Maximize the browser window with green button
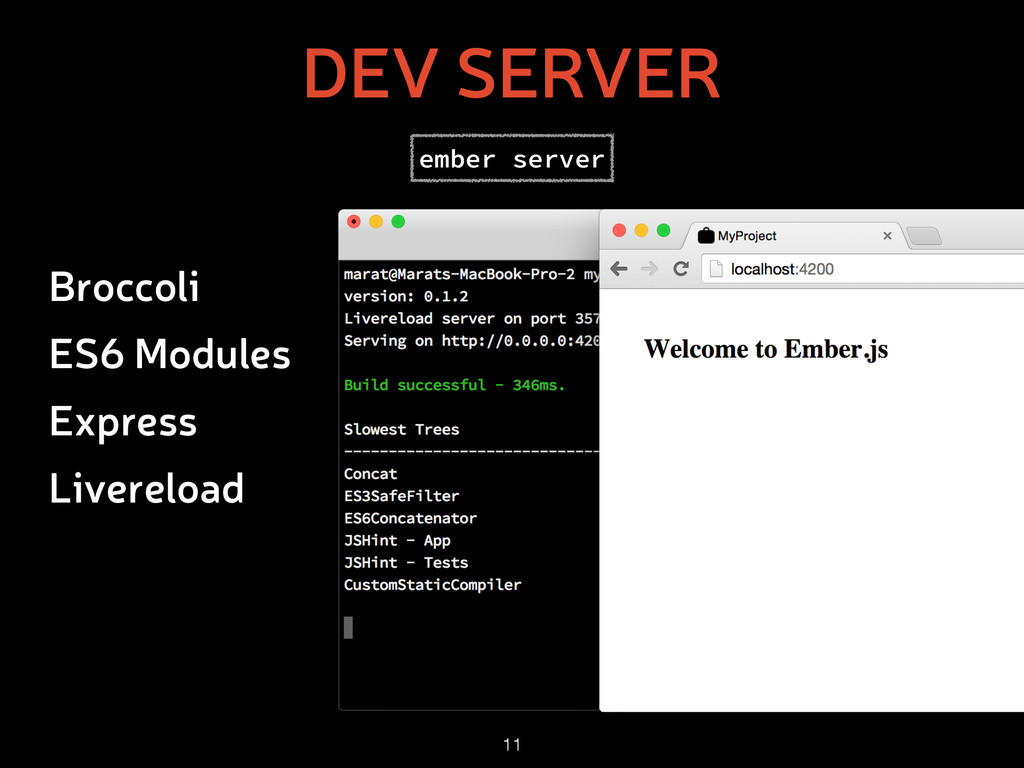The height and width of the screenshot is (768, 1024). coord(664,230)
